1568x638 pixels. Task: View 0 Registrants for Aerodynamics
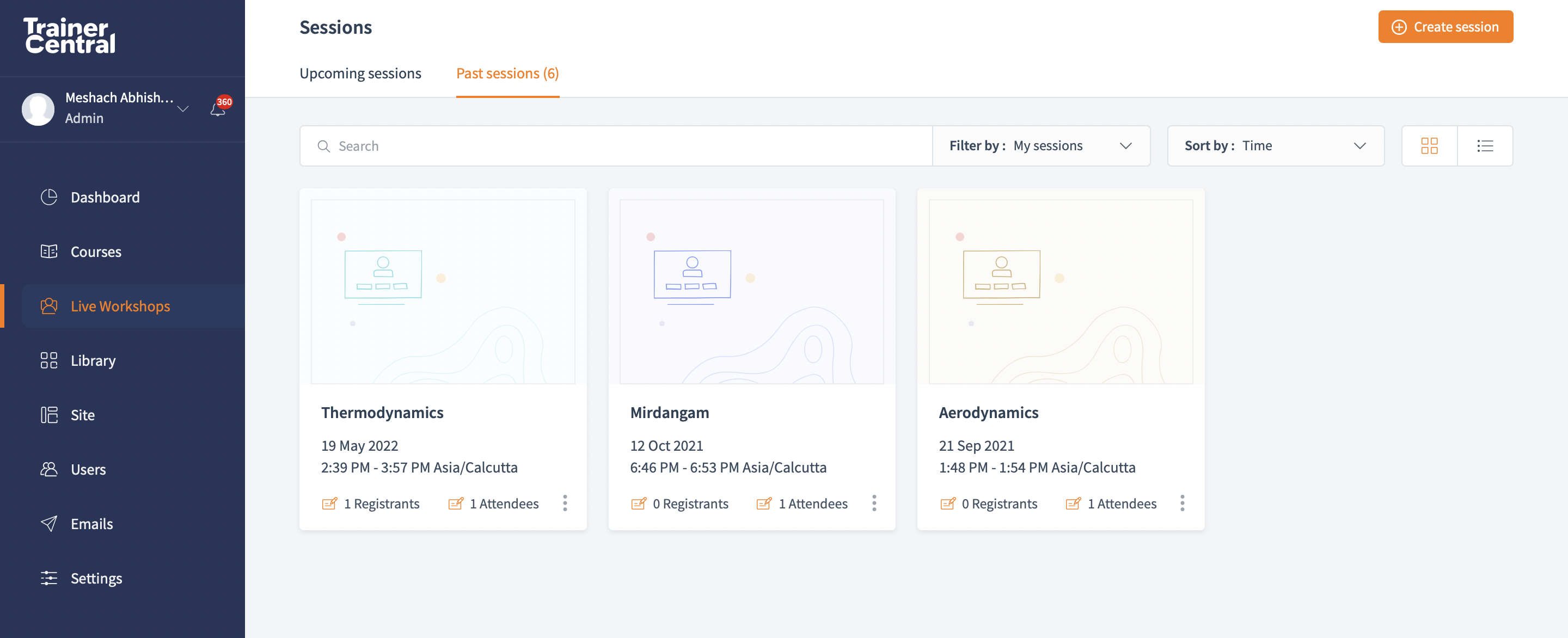(x=1000, y=504)
